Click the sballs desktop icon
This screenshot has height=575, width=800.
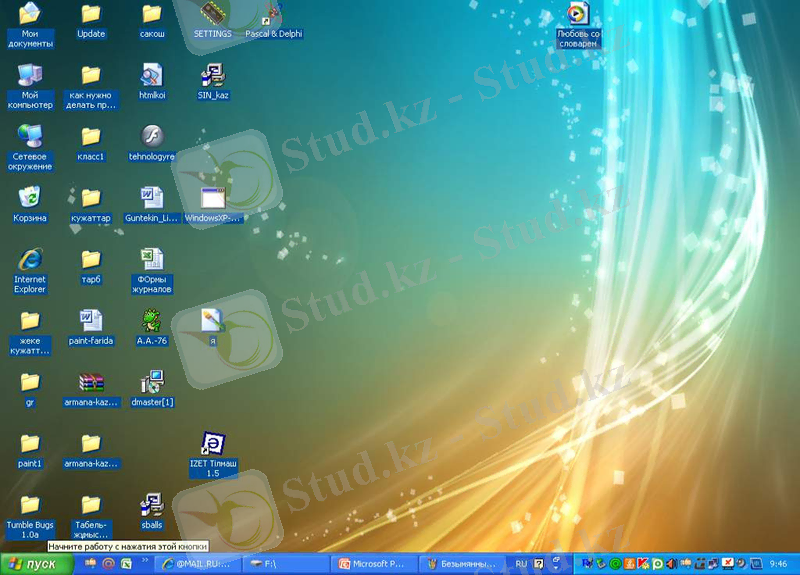pyautogui.click(x=151, y=505)
